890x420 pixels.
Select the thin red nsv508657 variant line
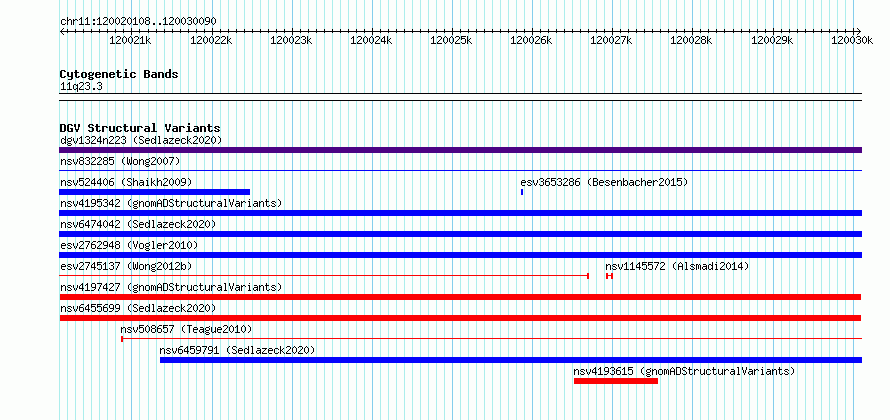point(492,339)
